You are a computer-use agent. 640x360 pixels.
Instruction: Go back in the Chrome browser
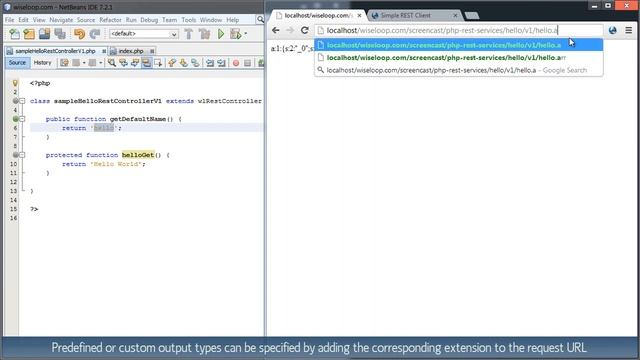click(x=276, y=30)
